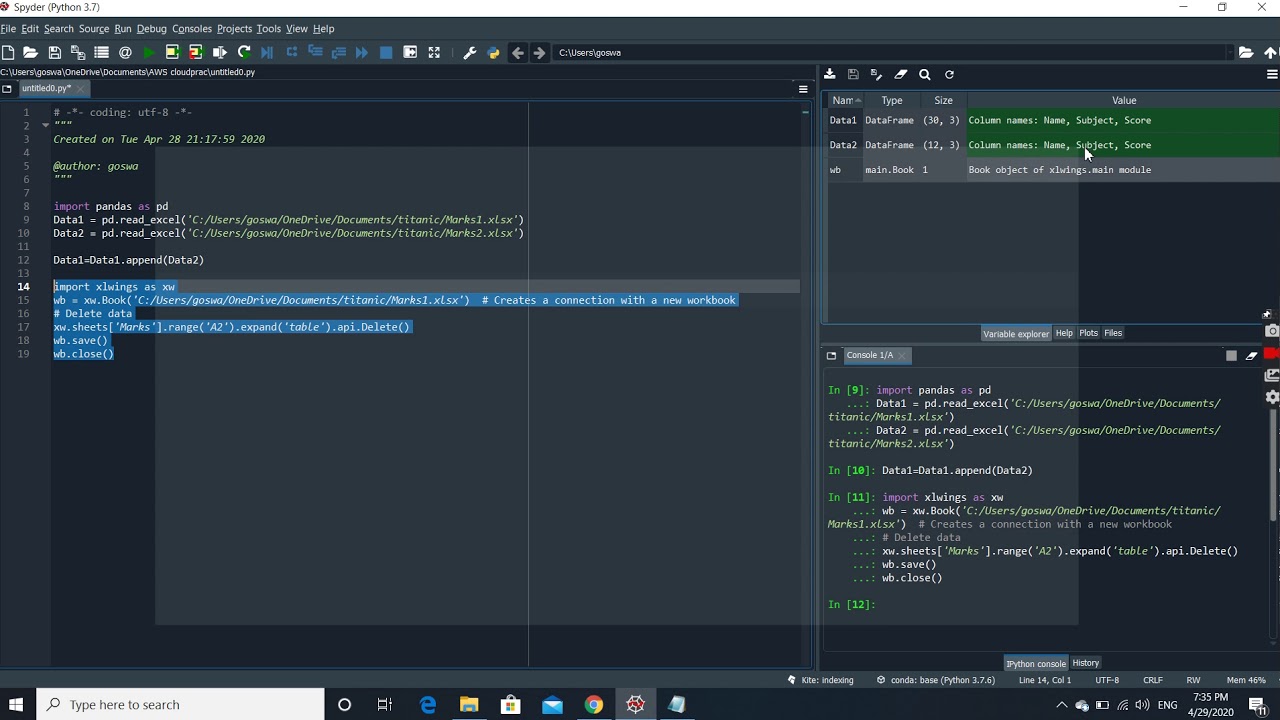
Task: Save the current file via toolbar icon
Action: pyautogui.click(x=55, y=52)
